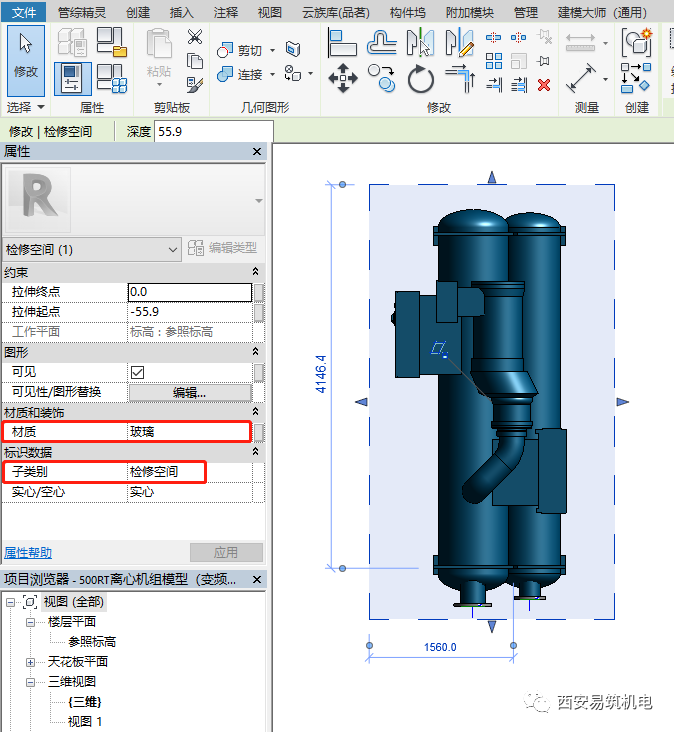Switch to the 视图 (View) ribbon tab
This screenshot has width=674, height=732.
pos(270,12)
